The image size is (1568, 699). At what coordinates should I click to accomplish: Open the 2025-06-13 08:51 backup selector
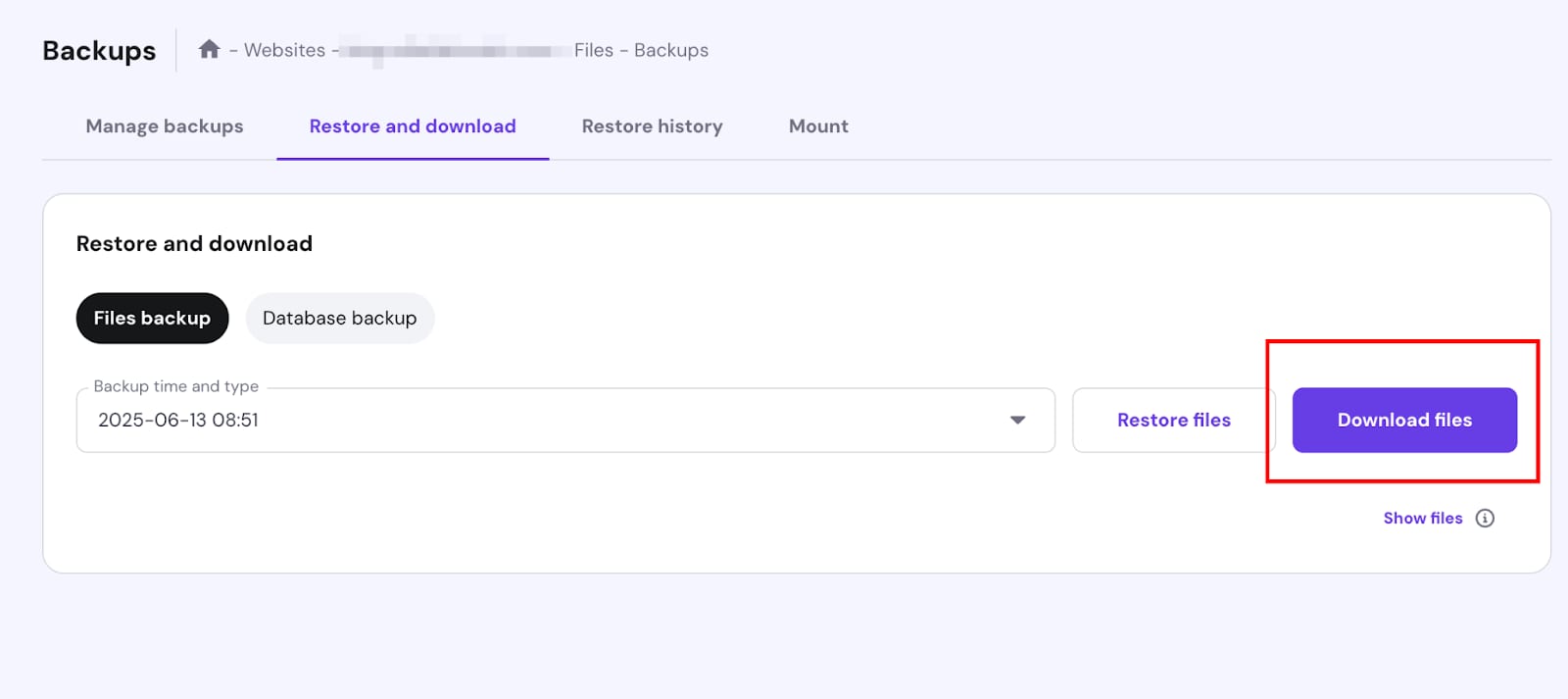point(549,420)
